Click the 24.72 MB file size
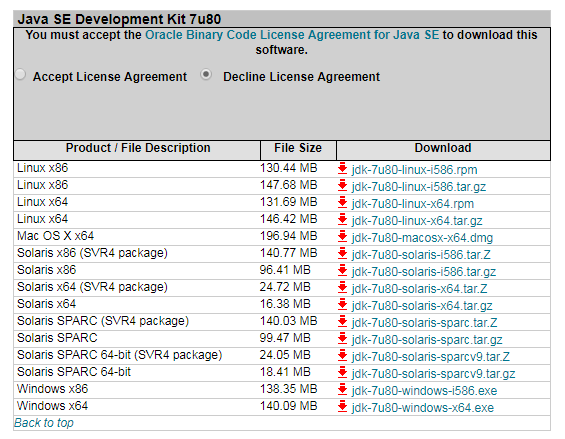 (x=285, y=287)
